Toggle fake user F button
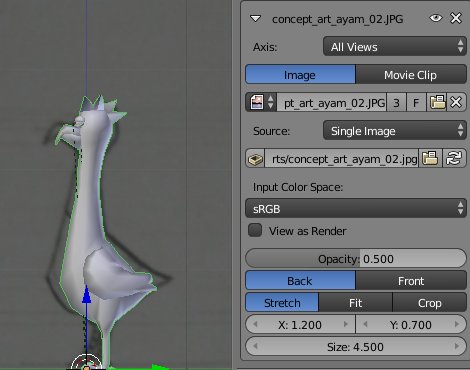The image size is (470, 370). [416, 102]
